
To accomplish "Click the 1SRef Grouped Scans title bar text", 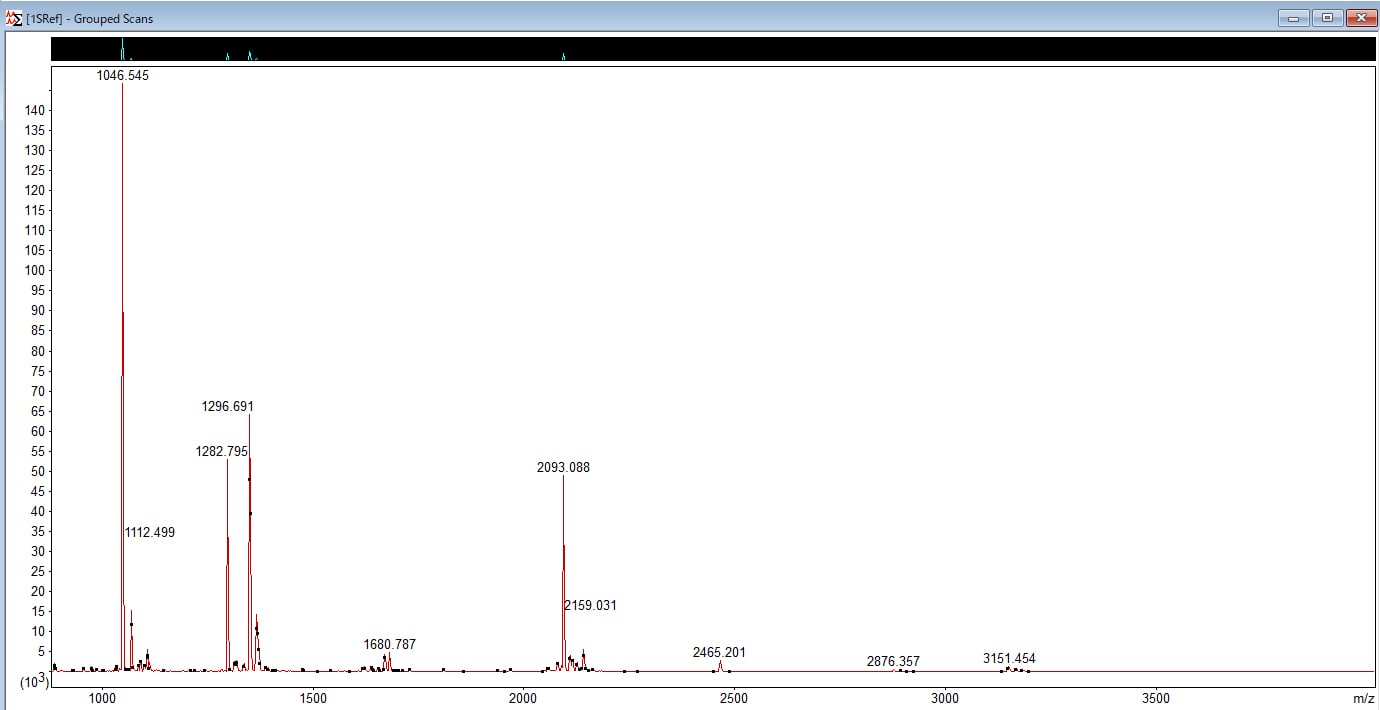I will [90, 18].
